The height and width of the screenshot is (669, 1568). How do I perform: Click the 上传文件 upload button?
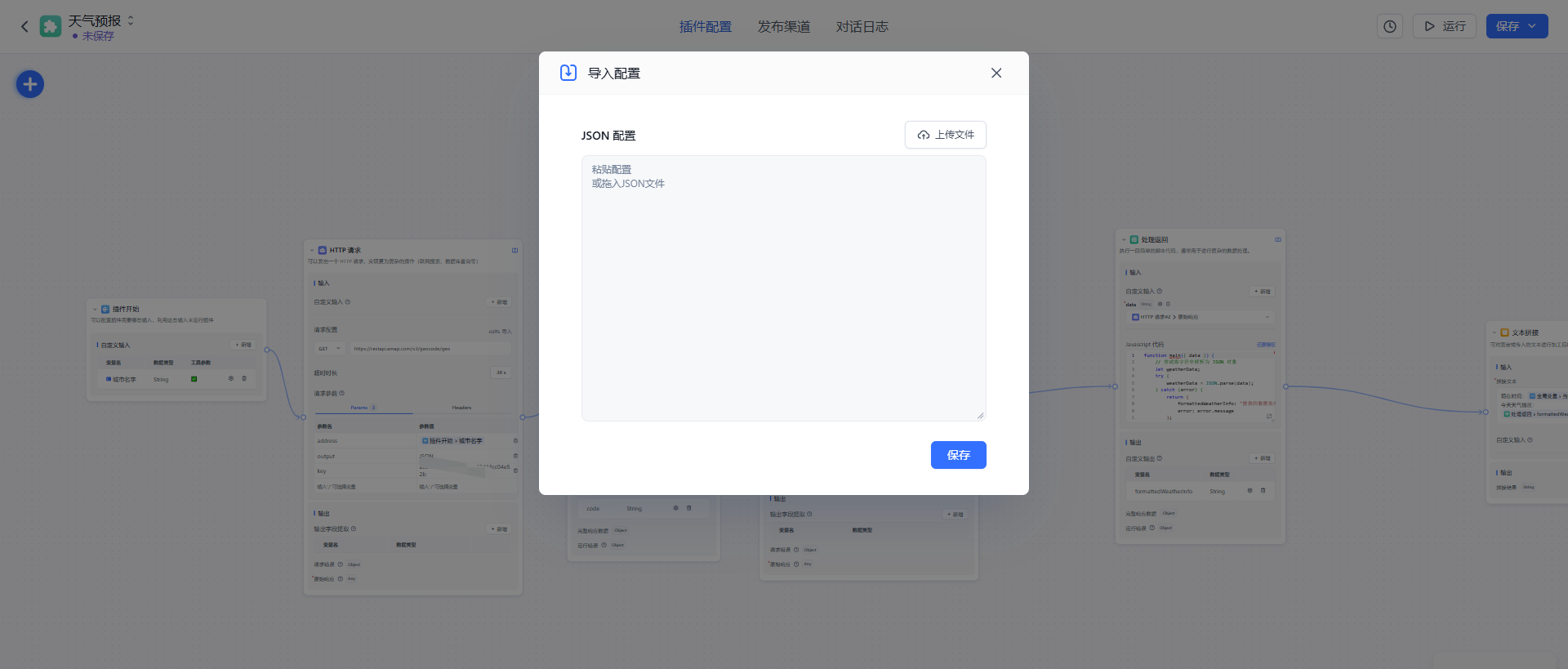[x=946, y=135]
